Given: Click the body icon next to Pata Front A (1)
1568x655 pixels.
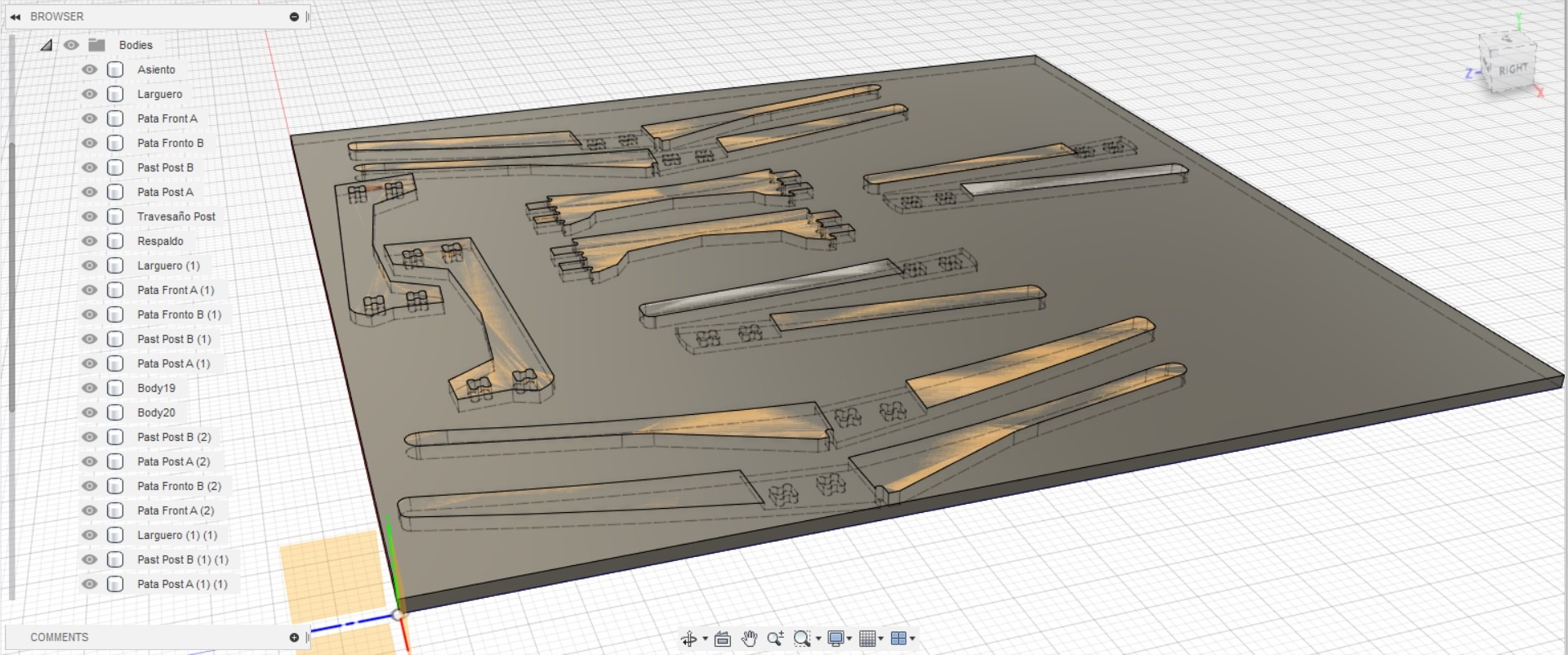Looking at the screenshot, I should click(115, 290).
